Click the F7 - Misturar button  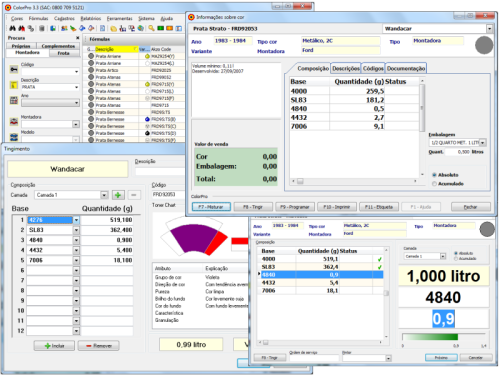[211, 207]
